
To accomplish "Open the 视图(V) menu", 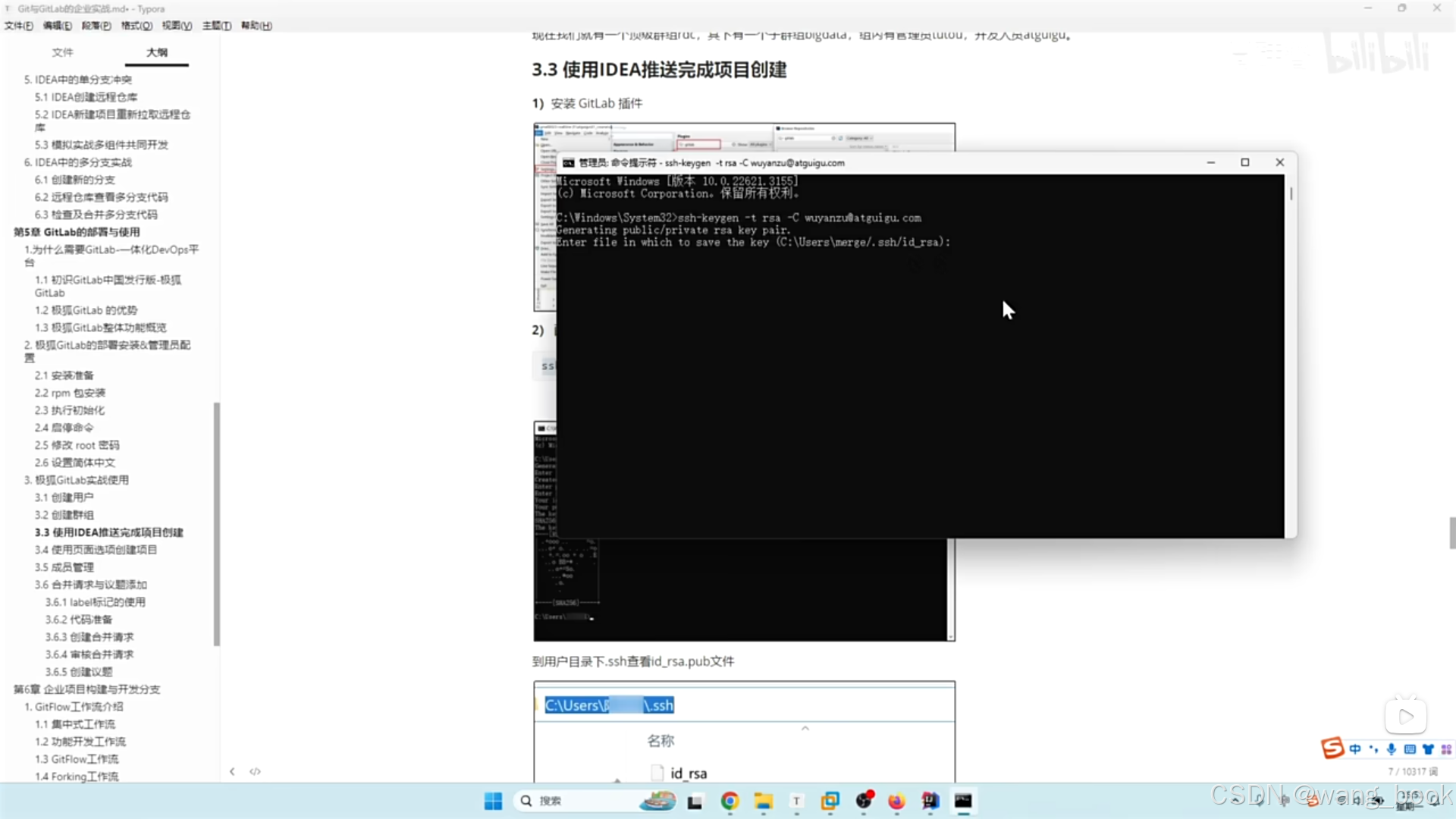I will (177, 26).
